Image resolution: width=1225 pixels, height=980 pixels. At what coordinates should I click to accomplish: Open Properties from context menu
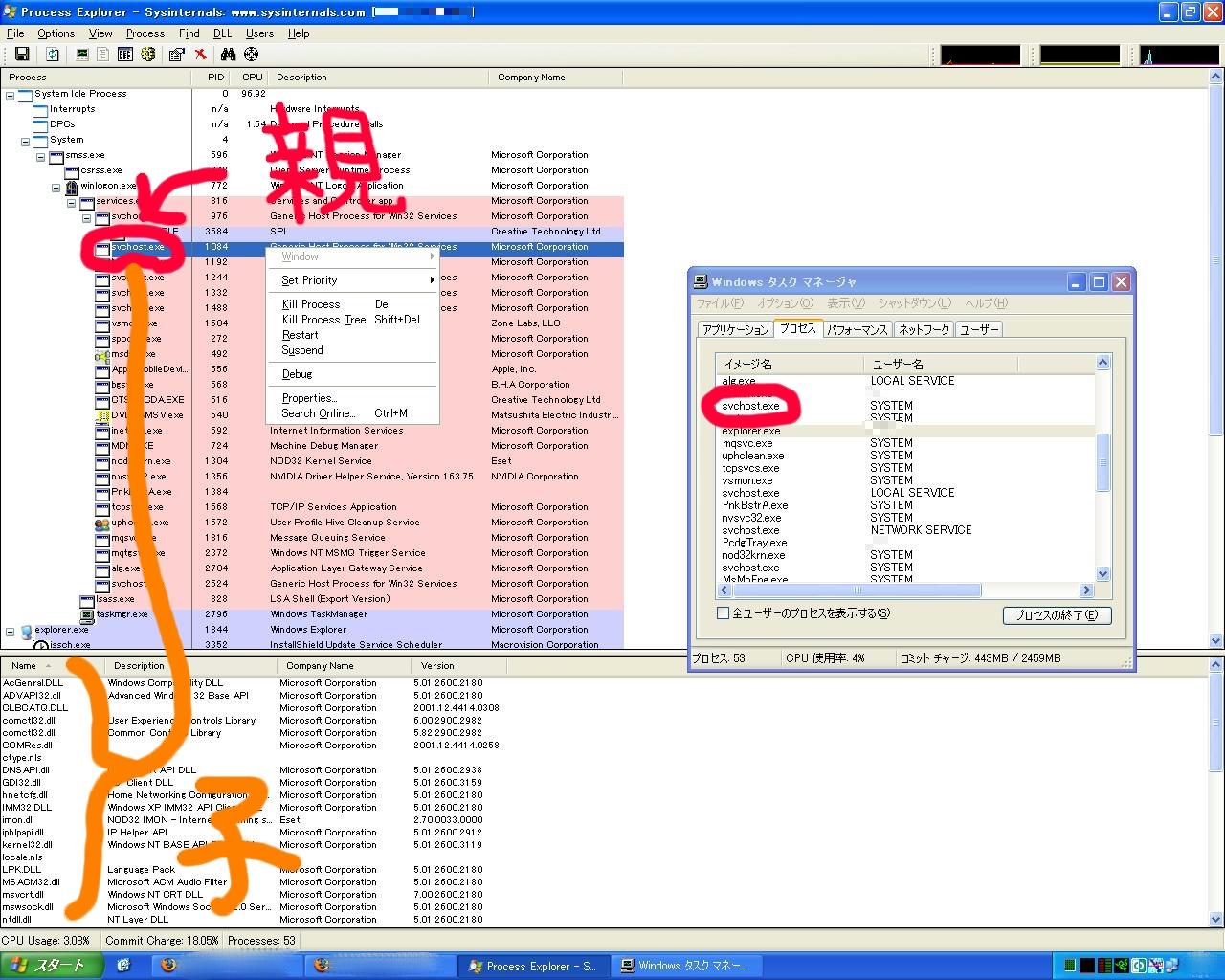click(x=352, y=398)
